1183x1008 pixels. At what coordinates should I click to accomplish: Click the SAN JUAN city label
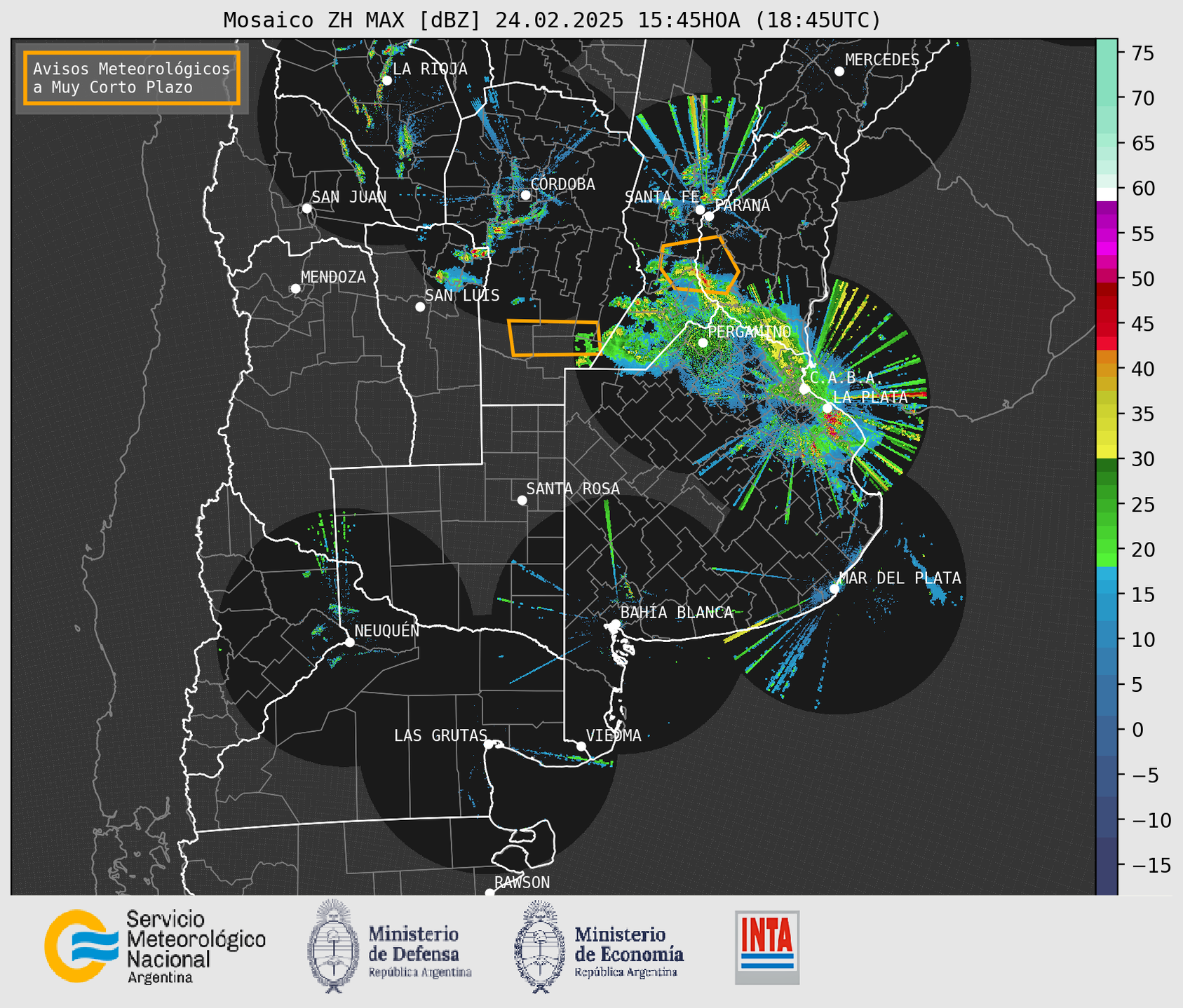click(x=349, y=197)
